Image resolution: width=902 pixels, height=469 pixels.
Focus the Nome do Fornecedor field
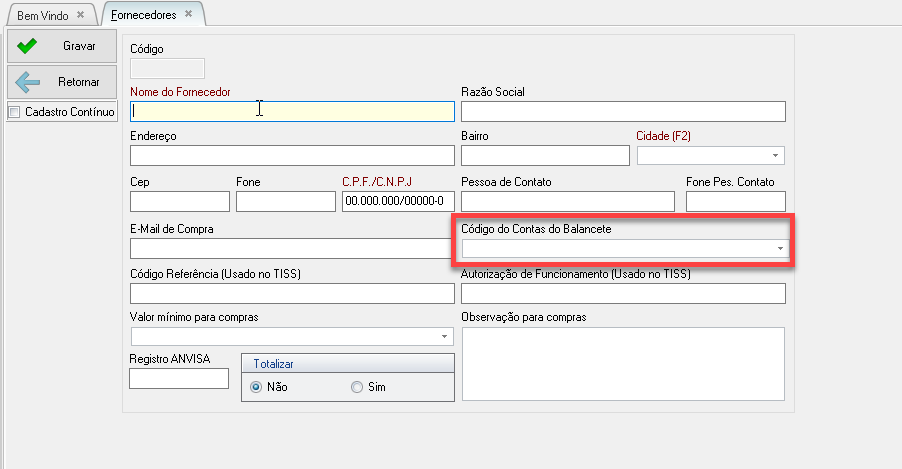click(292, 111)
